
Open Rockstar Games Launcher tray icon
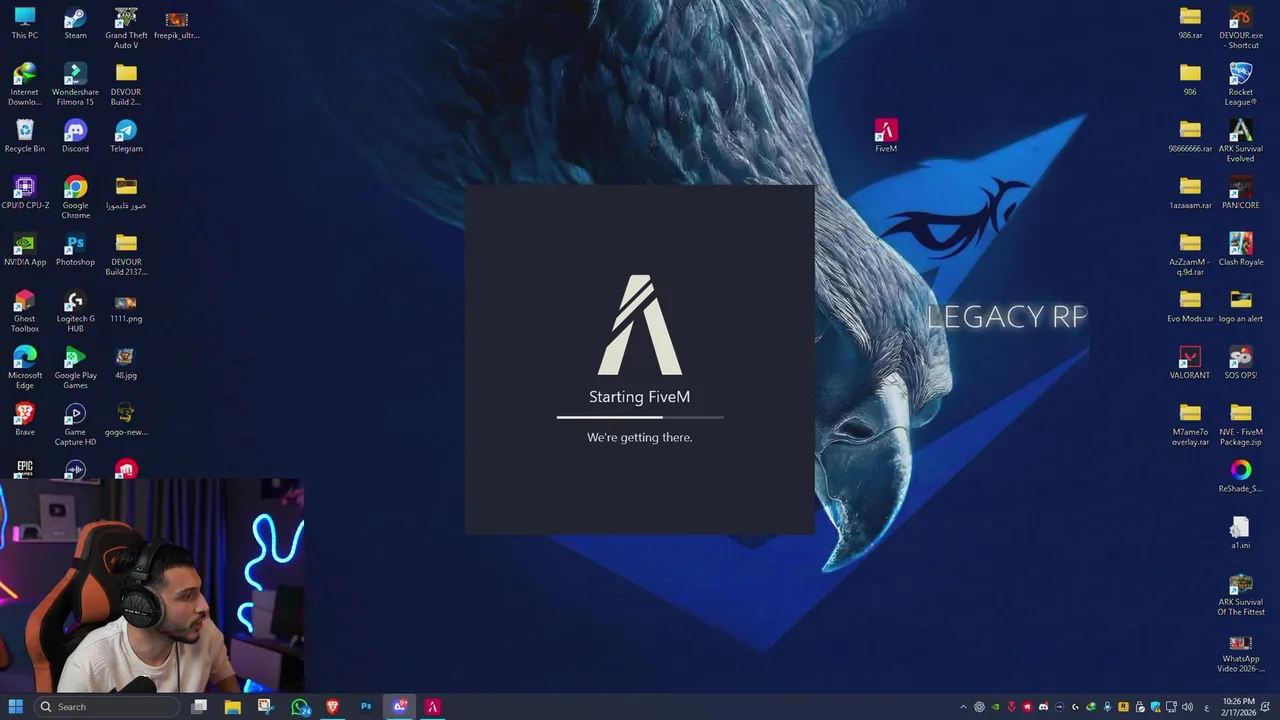(x=1123, y=707)
